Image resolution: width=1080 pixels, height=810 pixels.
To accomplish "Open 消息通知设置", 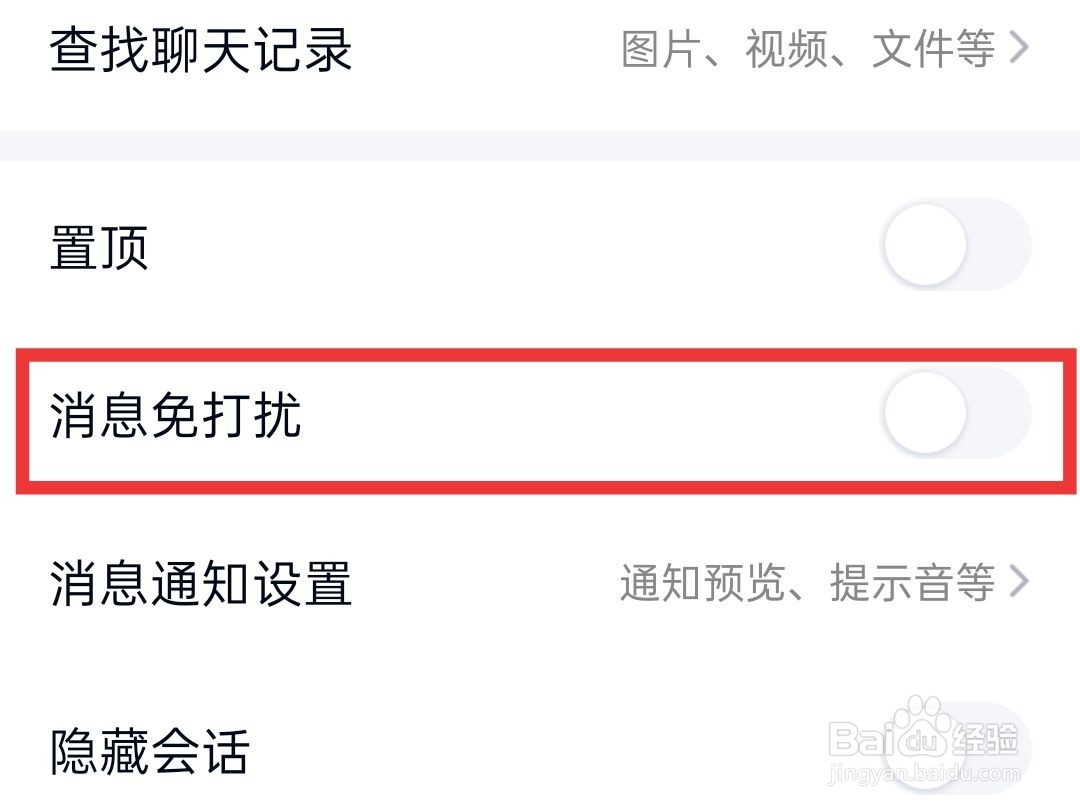I will pos(201,583).
